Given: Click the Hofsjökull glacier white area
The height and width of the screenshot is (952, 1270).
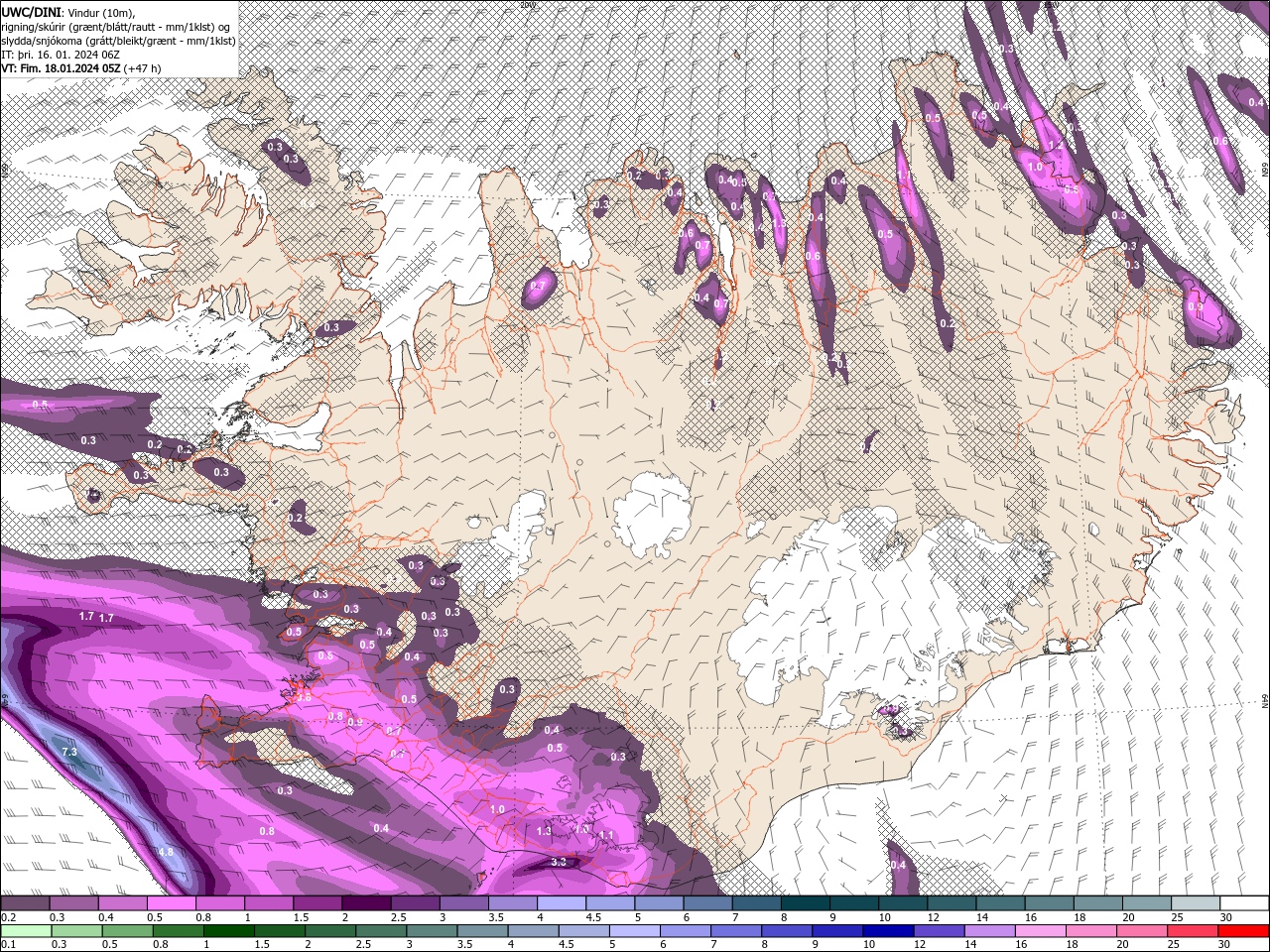Looking at the screenshot, I should (x=652, y=514).
